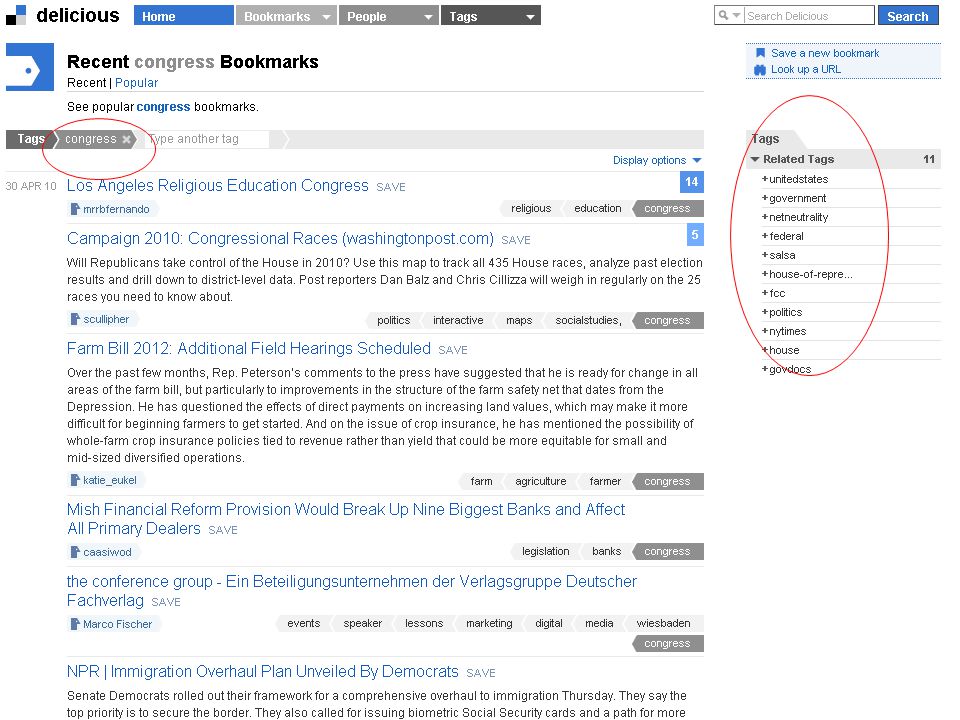This screenshot has width=960, height=720.
Task: Open Campaign 2010 Congressional Races bookmark
Action: pyautogui.click(x=280, y=239)
